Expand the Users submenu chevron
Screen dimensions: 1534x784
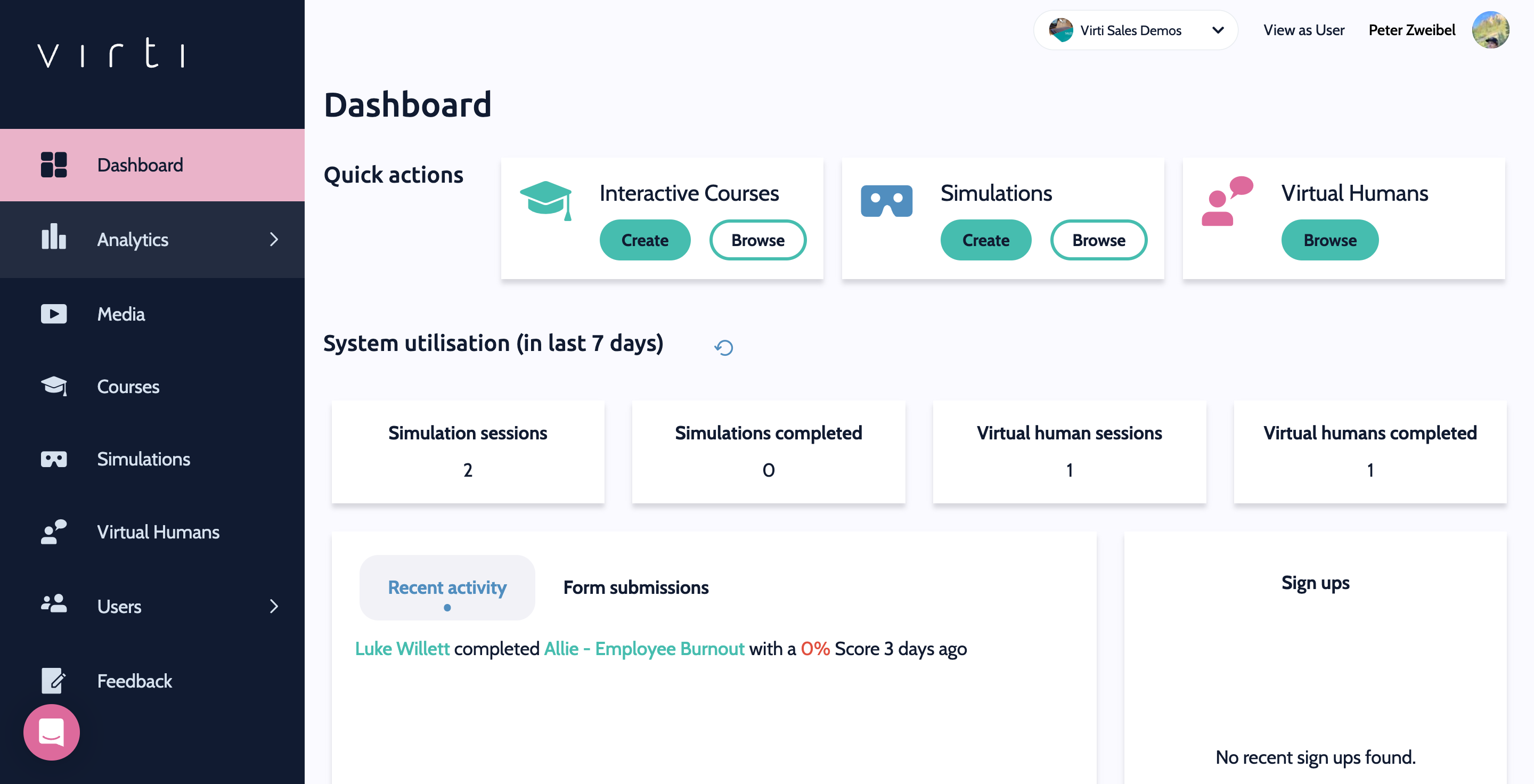pyautogui.click(x=274, y=606)
